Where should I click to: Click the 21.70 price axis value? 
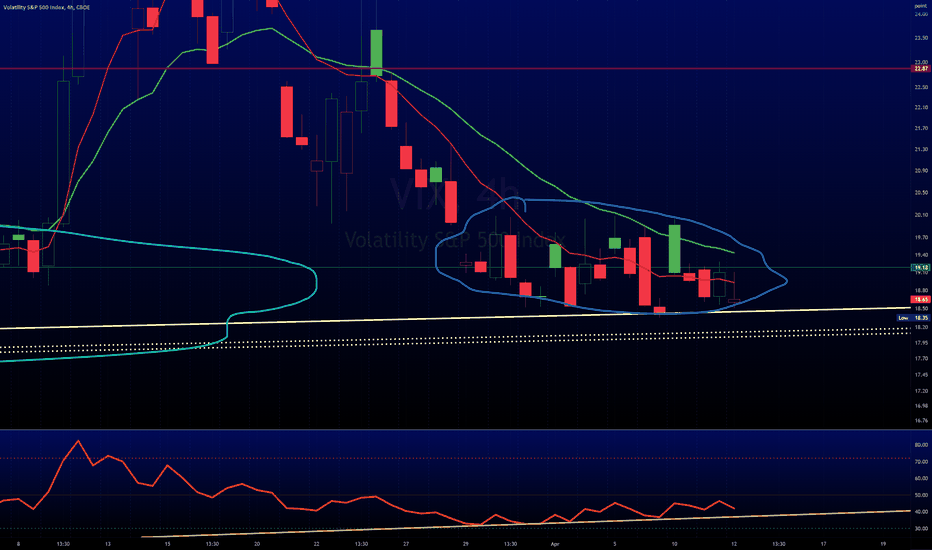pyautogui.click(x=921, y=128)
